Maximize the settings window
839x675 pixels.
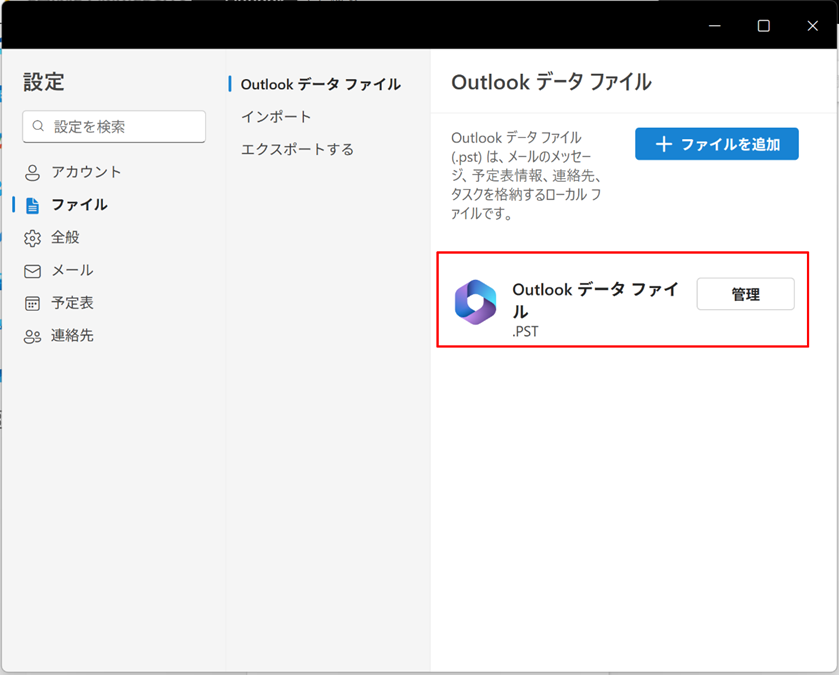pyautogui.click(x=763, y=26)
